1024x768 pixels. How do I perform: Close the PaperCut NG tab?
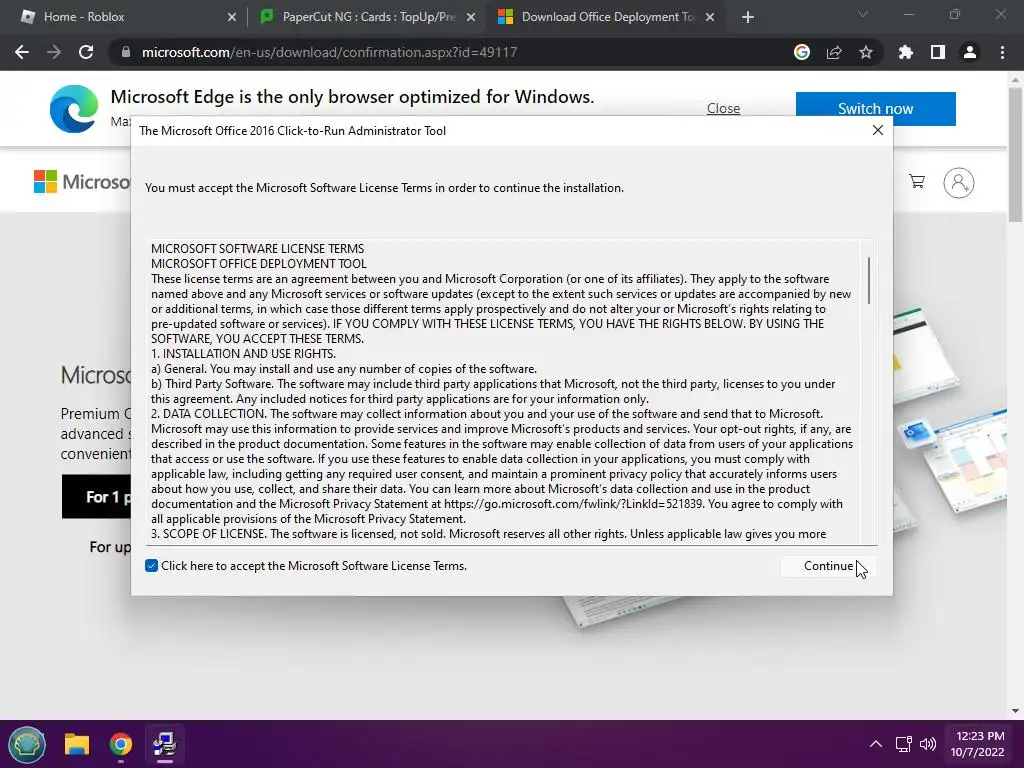point(471,18)
